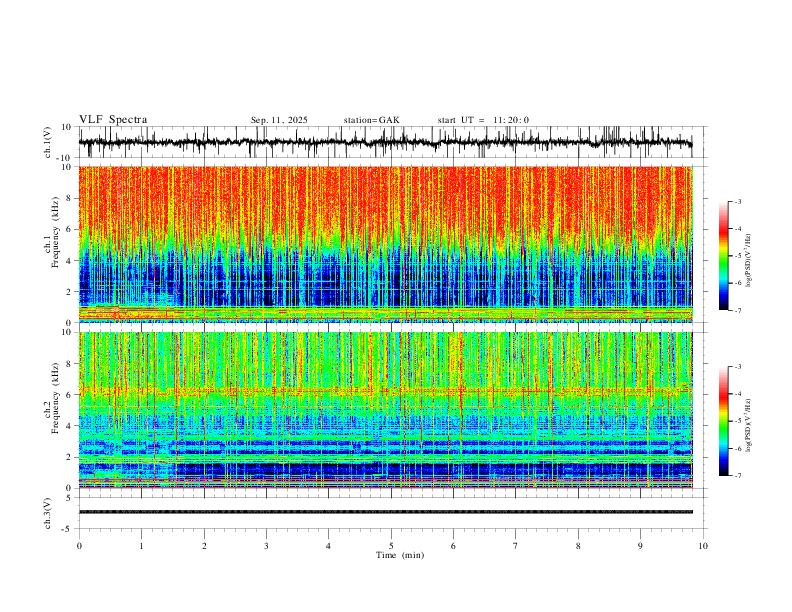Click time axis tick label "5"
792x612 pixels.
click(x=391, y=546)
